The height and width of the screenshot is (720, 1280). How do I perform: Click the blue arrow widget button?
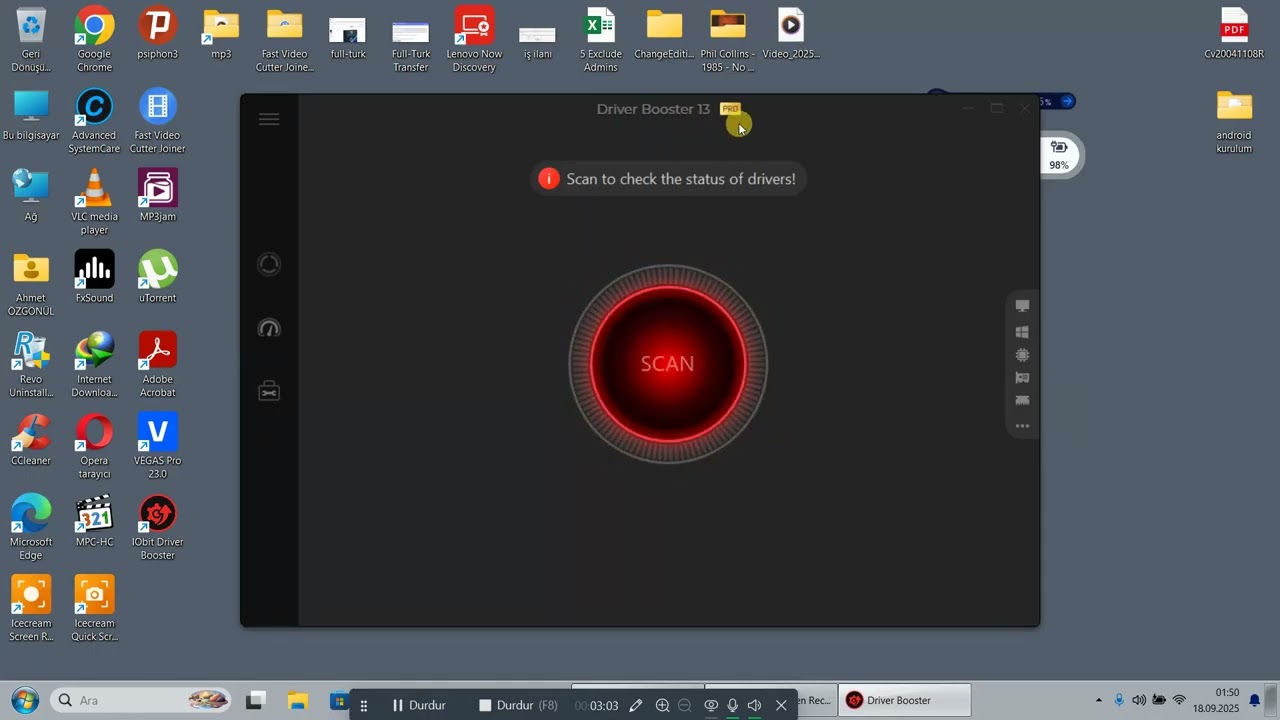(x=1068, y=101)
